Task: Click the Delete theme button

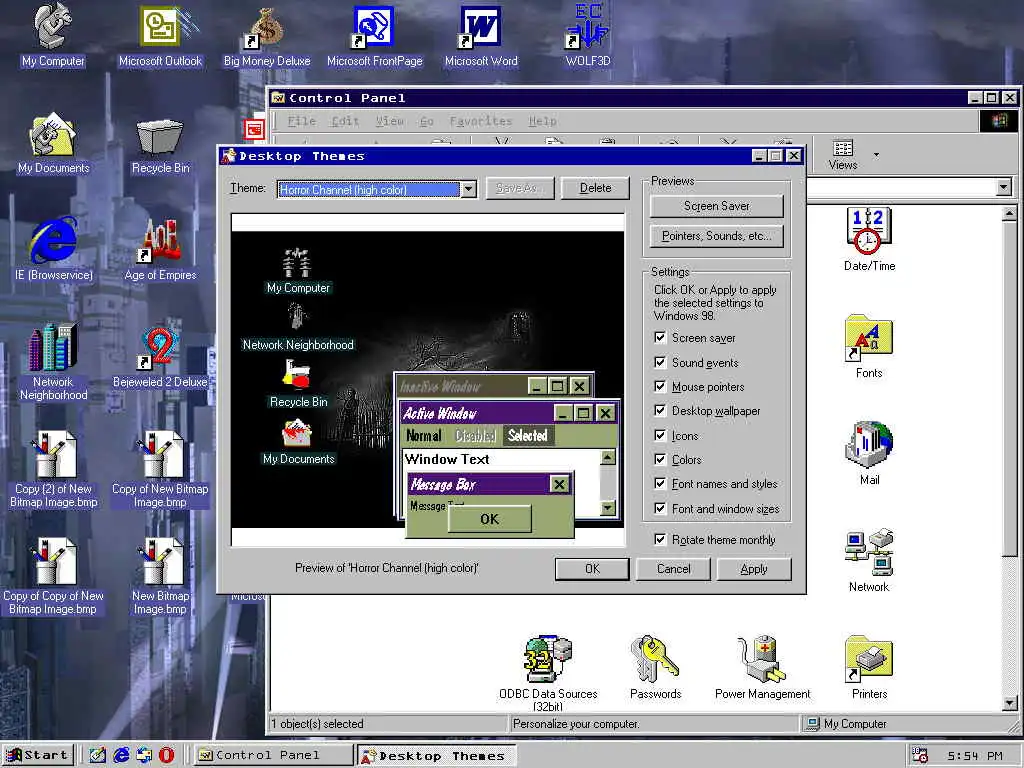Action: [x=596, y=188]
